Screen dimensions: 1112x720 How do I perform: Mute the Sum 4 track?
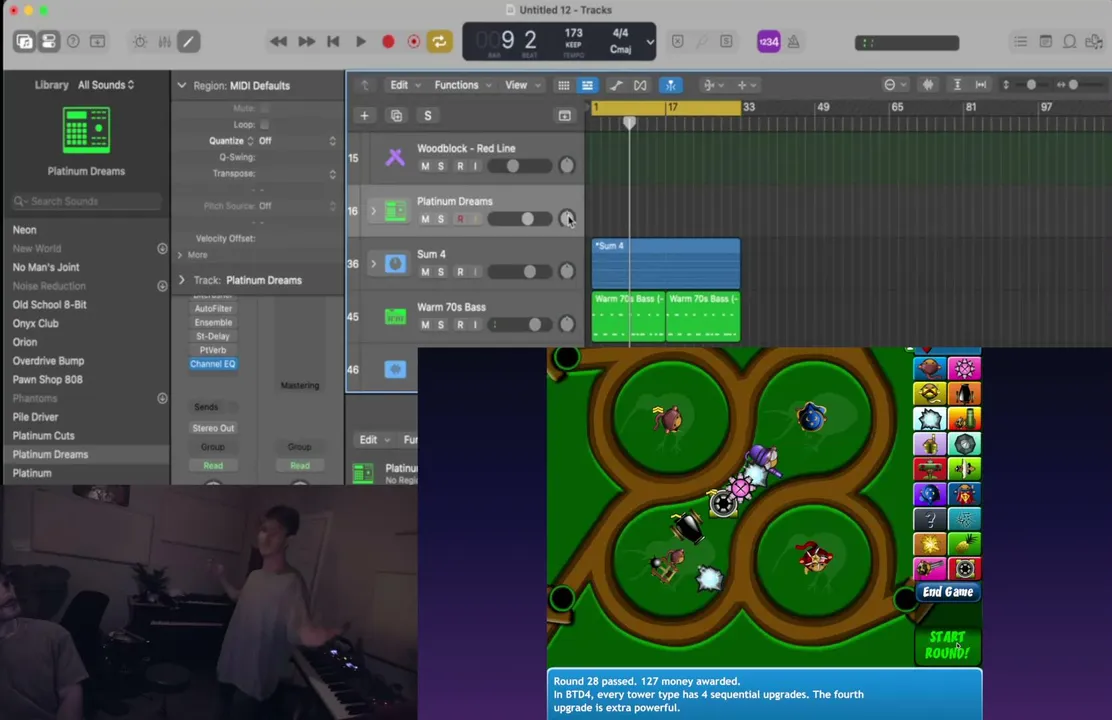click(x=425, y=272)
